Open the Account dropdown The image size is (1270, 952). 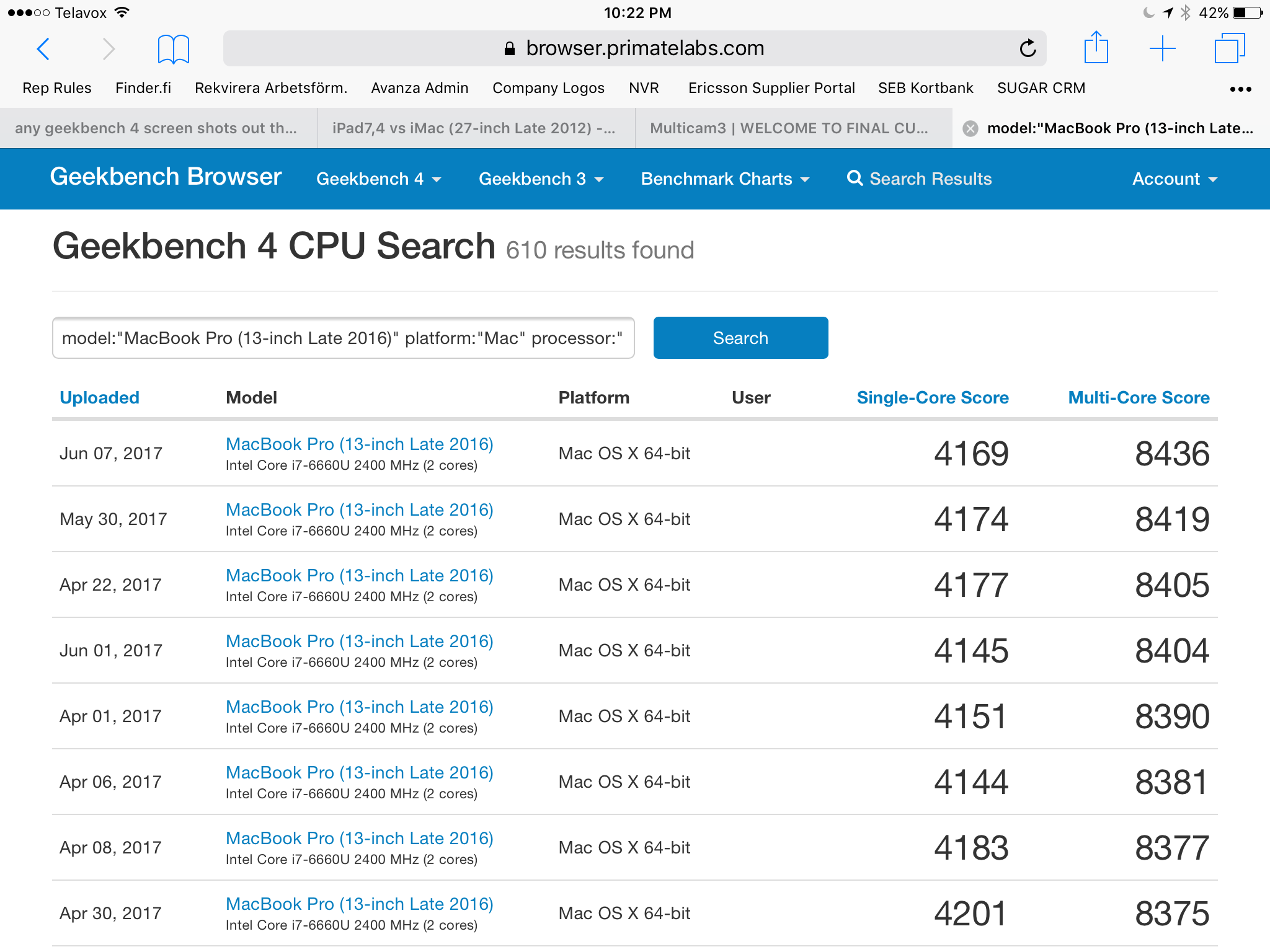click(1175, 179)
